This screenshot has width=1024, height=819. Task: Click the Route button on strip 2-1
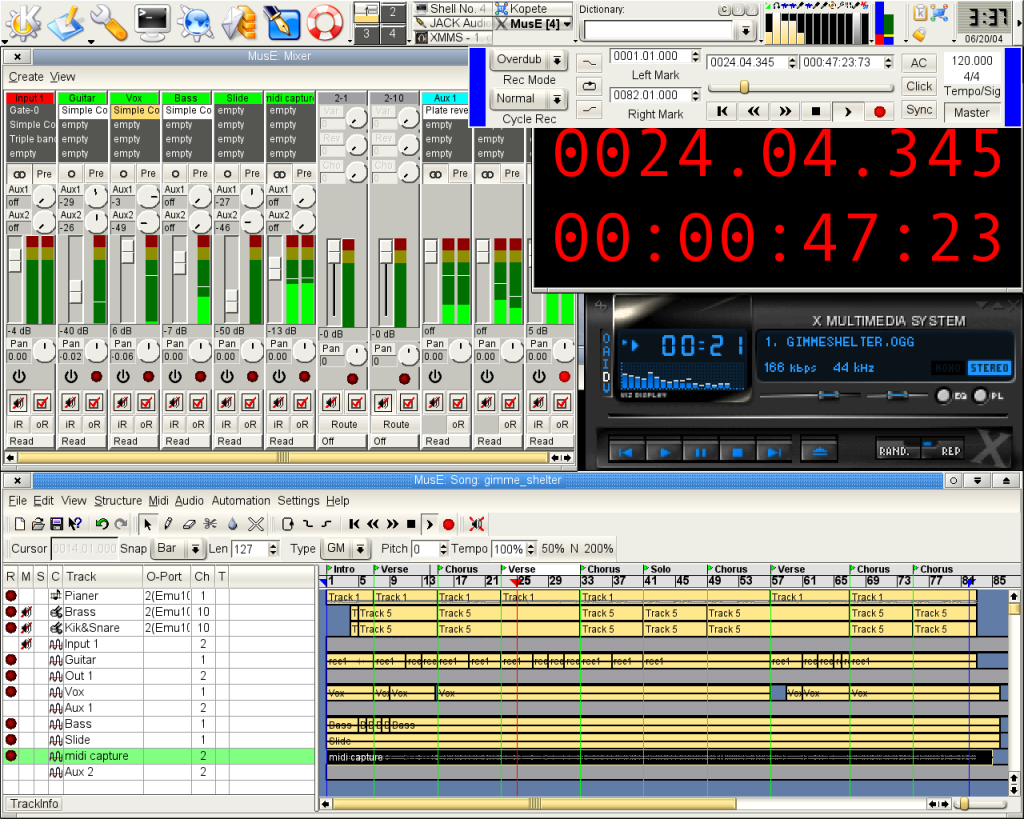click(344, 424)
